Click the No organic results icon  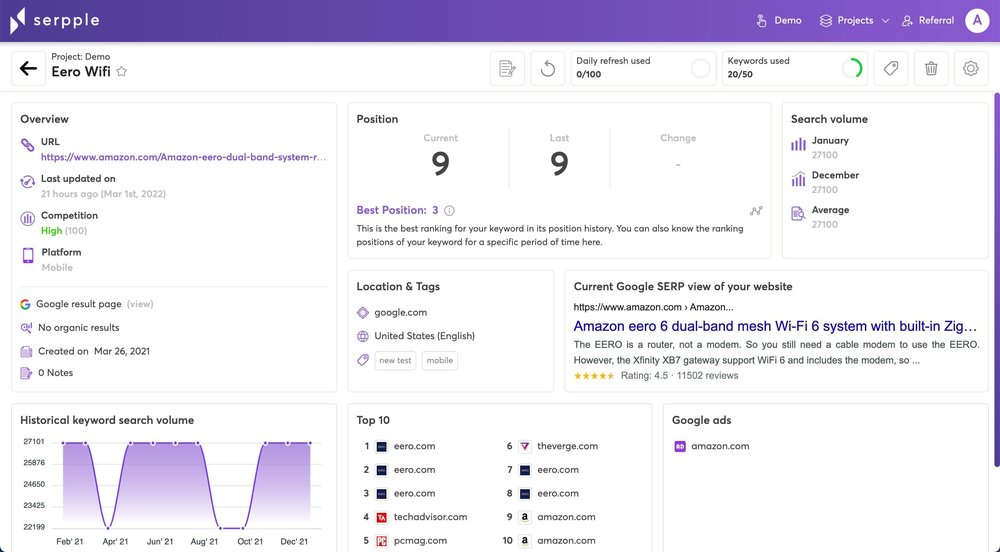click(26, 328)
